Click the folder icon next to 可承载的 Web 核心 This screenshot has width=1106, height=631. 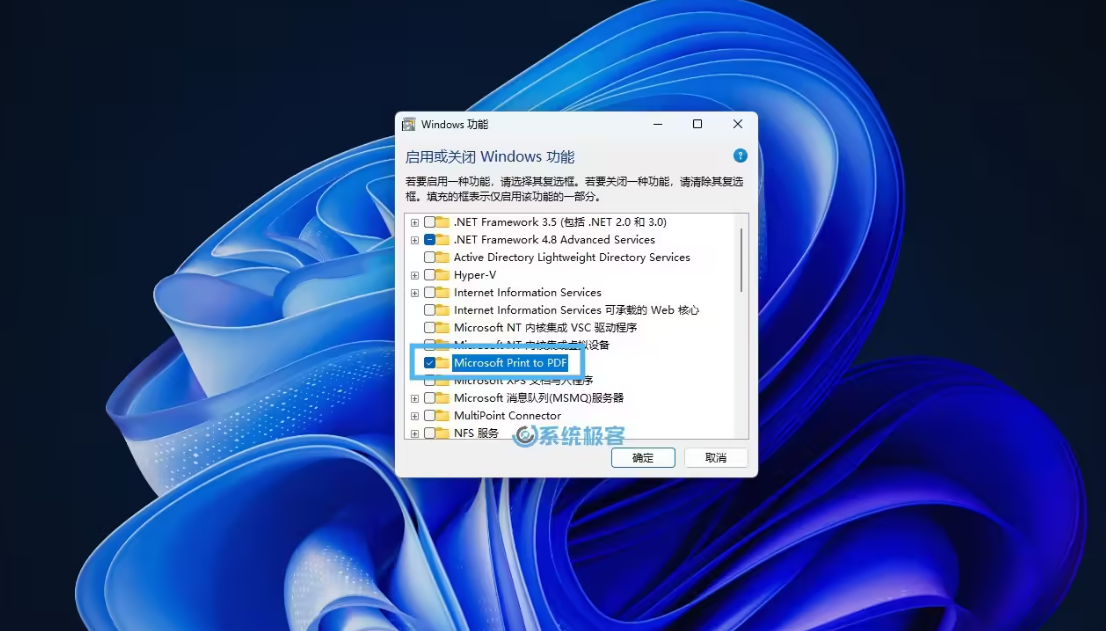[442, 310]
